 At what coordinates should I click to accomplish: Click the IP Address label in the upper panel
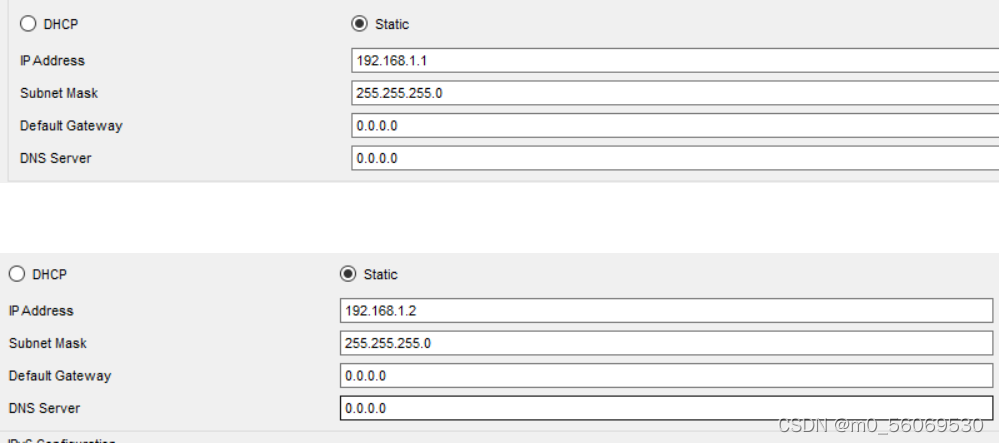tap(52, 61)
